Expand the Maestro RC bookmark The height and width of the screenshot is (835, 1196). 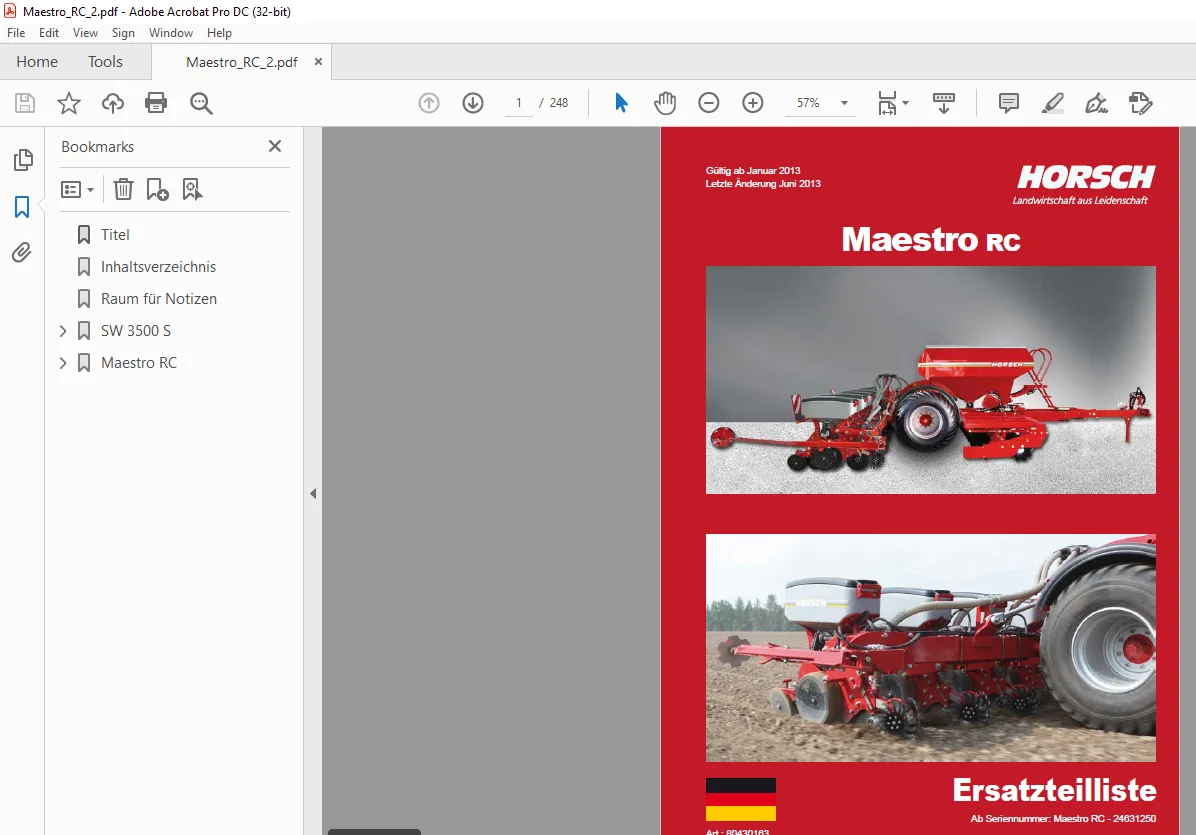pyautogui.click(x=63, y=363)
